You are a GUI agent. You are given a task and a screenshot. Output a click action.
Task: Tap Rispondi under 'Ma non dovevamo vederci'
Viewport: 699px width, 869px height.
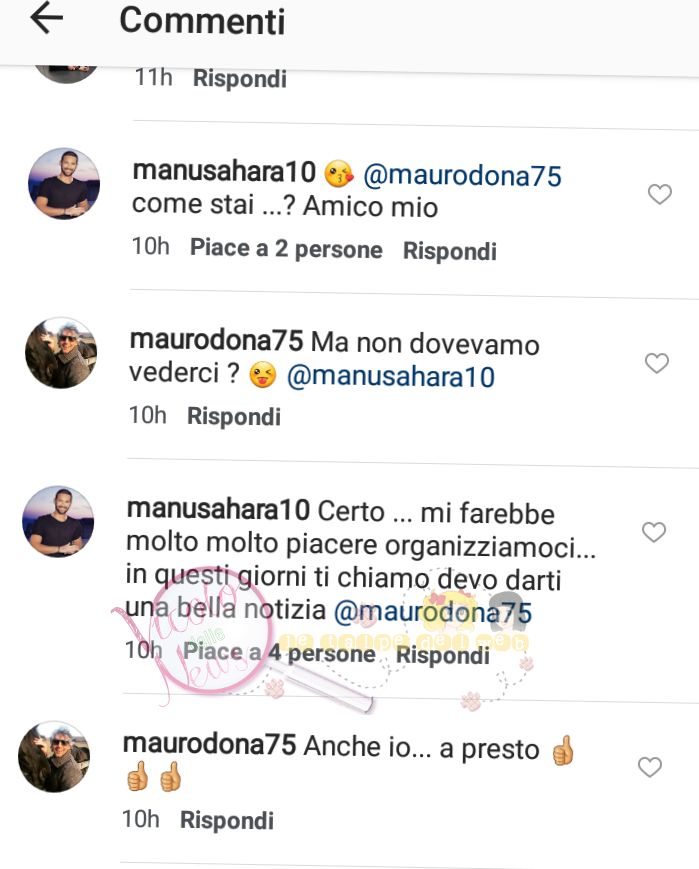tap(234, 417)
